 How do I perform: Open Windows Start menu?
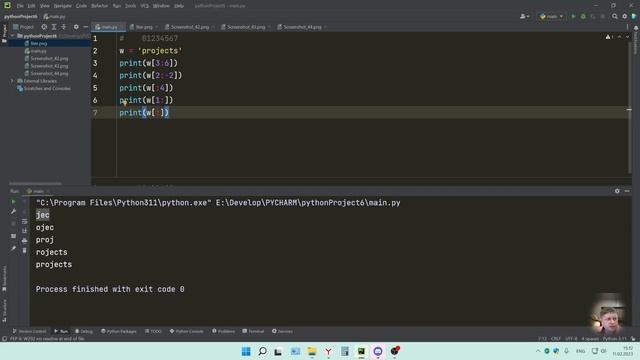(246, 351)
